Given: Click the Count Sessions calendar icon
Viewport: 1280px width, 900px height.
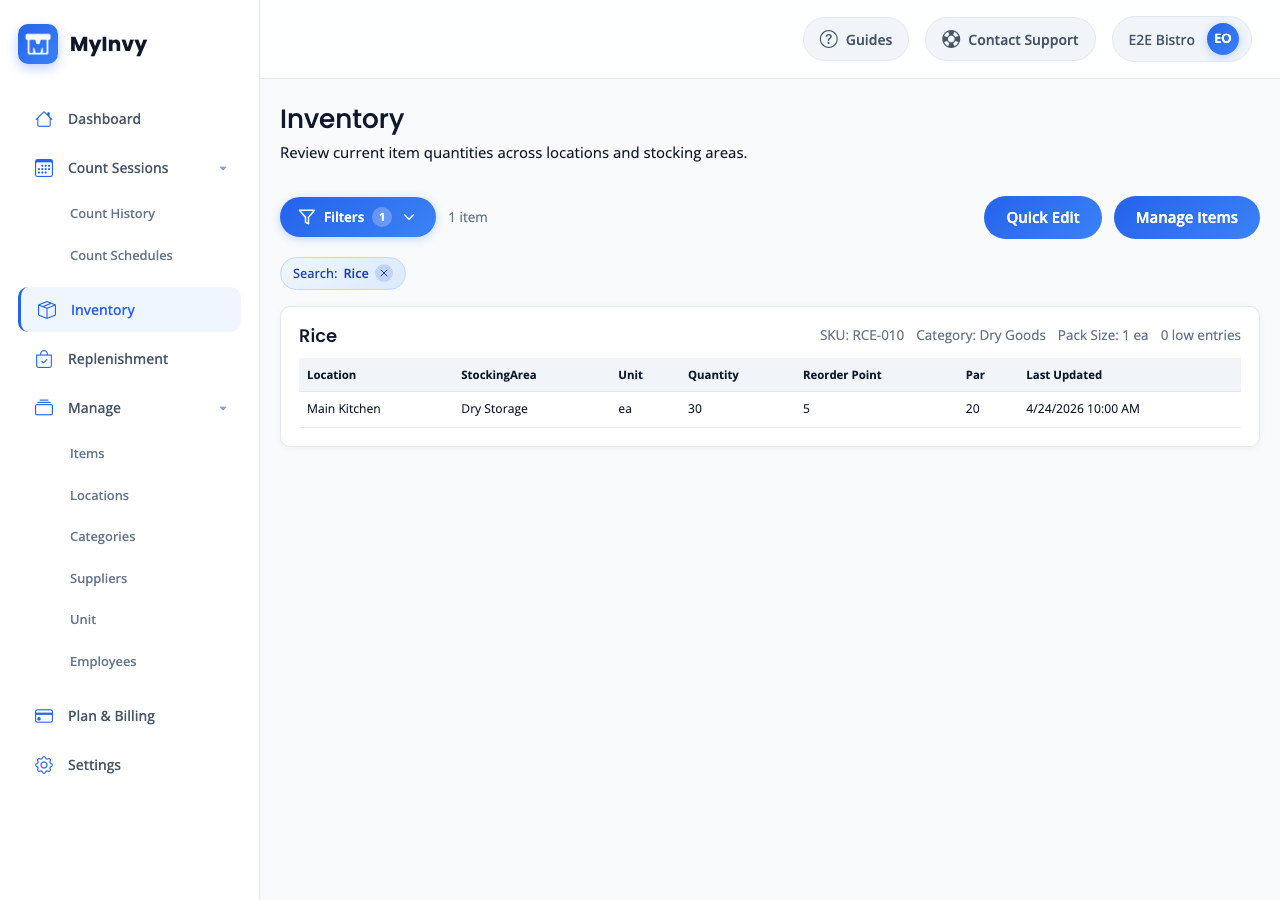Looking at the screenshot, I should coord(44,168).
